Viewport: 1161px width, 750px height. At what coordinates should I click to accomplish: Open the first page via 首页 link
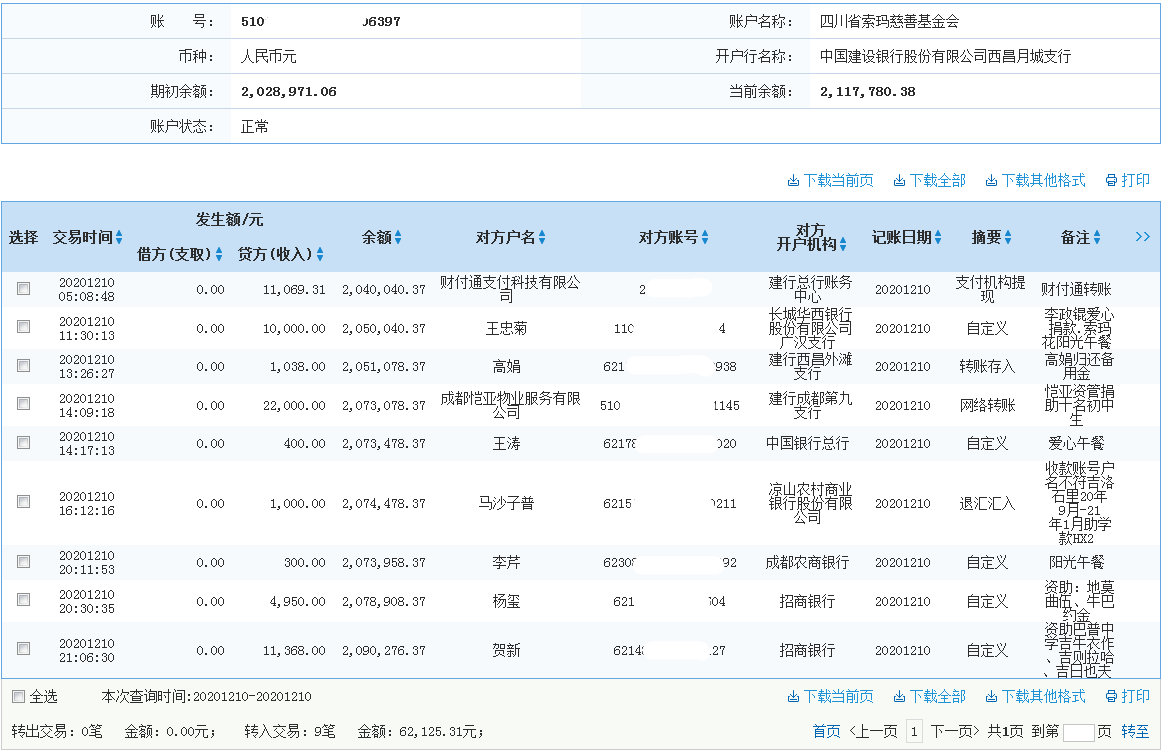coord(827,729)
